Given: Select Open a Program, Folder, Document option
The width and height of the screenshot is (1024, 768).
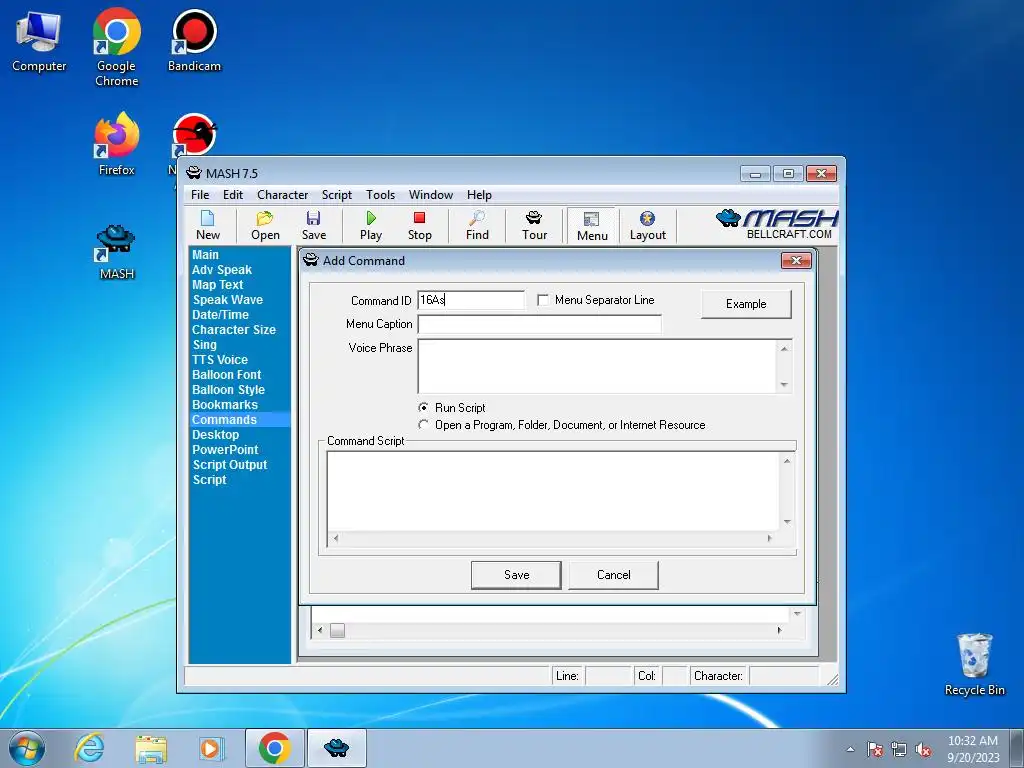Looking at the screenshot, I should click(x=423, y=424).
